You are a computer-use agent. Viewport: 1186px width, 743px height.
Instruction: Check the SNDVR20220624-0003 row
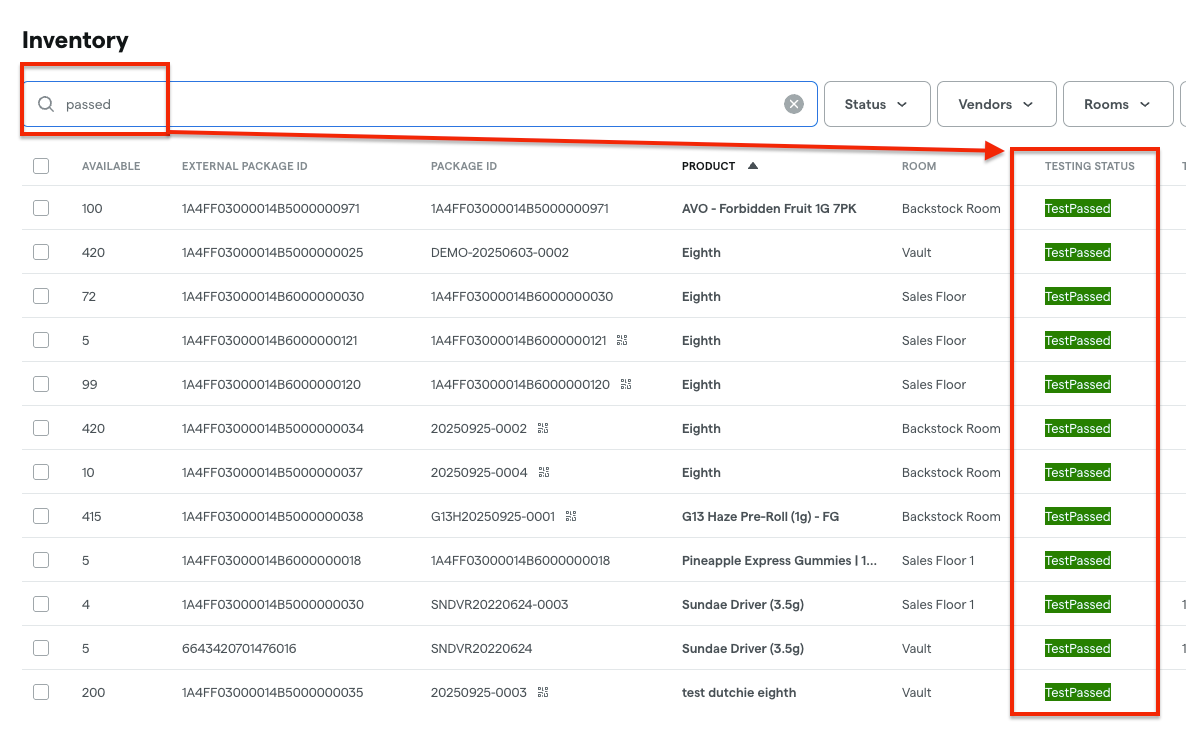tap(41, 604)
